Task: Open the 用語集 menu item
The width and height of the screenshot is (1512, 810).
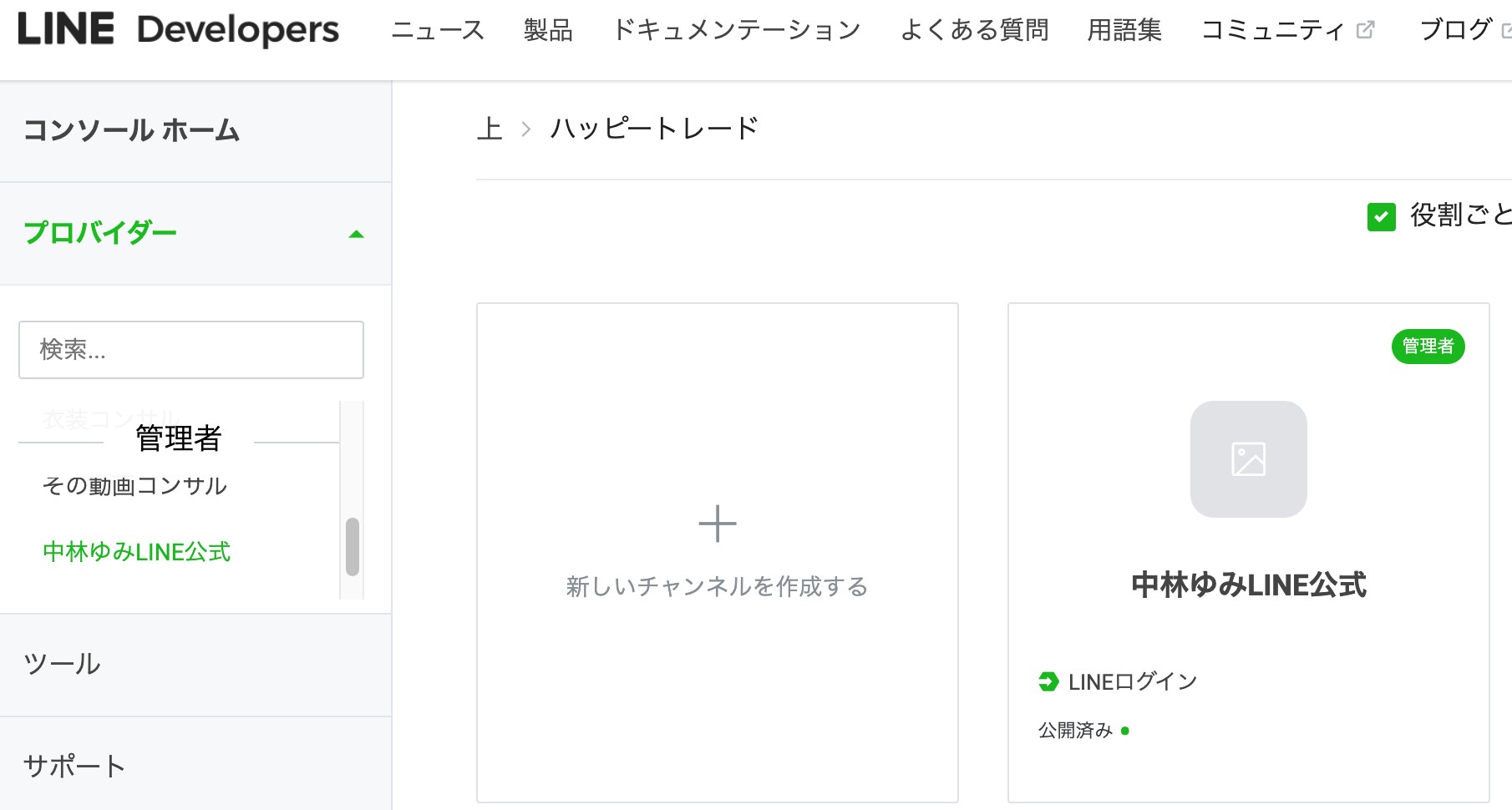Action: point(1124,30)
